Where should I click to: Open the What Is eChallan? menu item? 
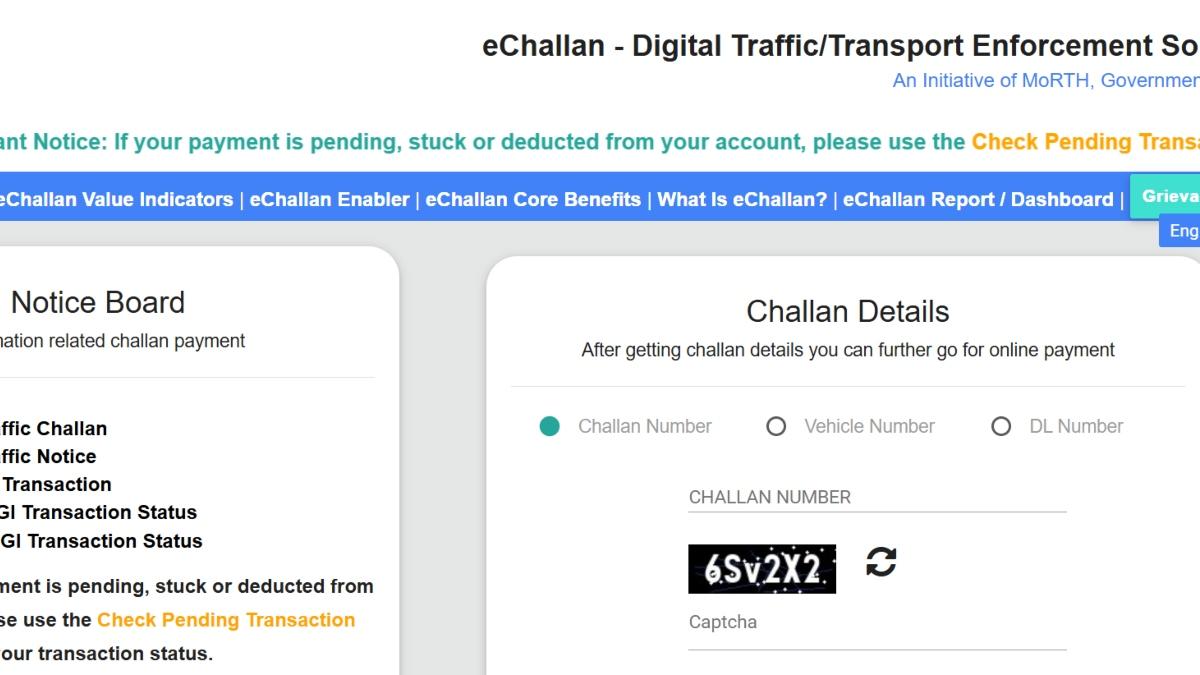[x=743, y=199]
